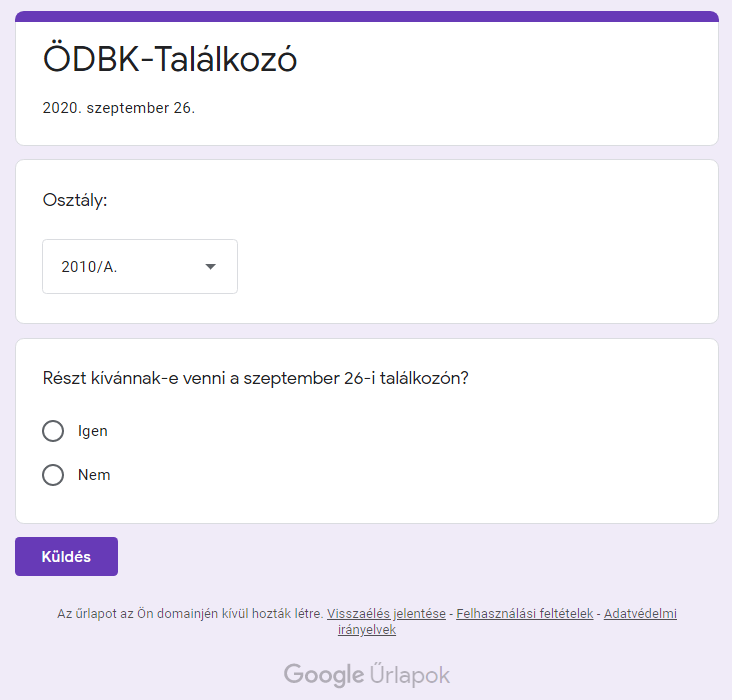Screen dimensions: 732x700
Task: Click the purple header bar above the title
Action: (366, 16)
